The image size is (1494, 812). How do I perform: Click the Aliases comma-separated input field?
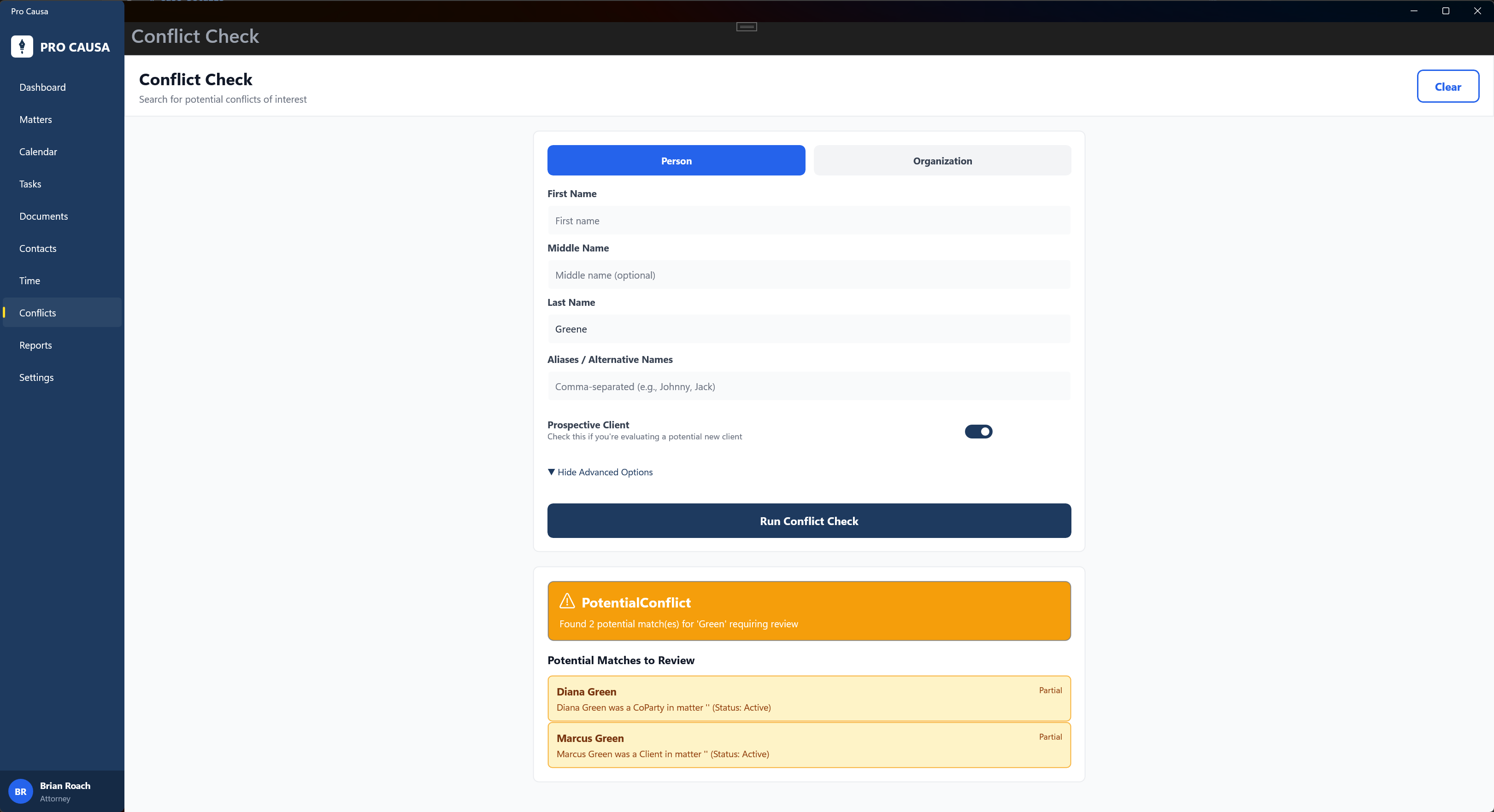[808, 386]
